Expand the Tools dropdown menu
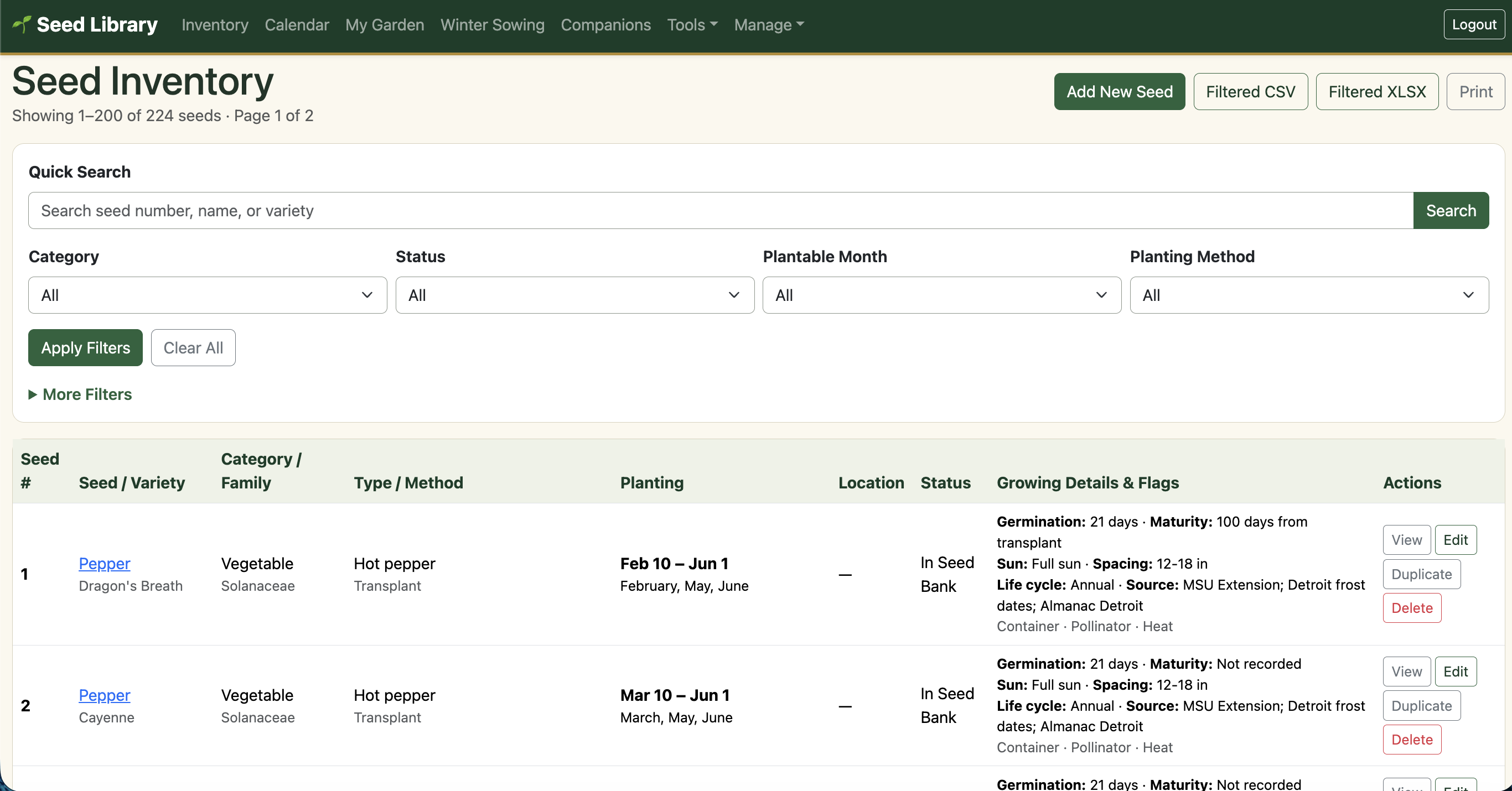This screenshot has width=1512, height=791. 692,25
